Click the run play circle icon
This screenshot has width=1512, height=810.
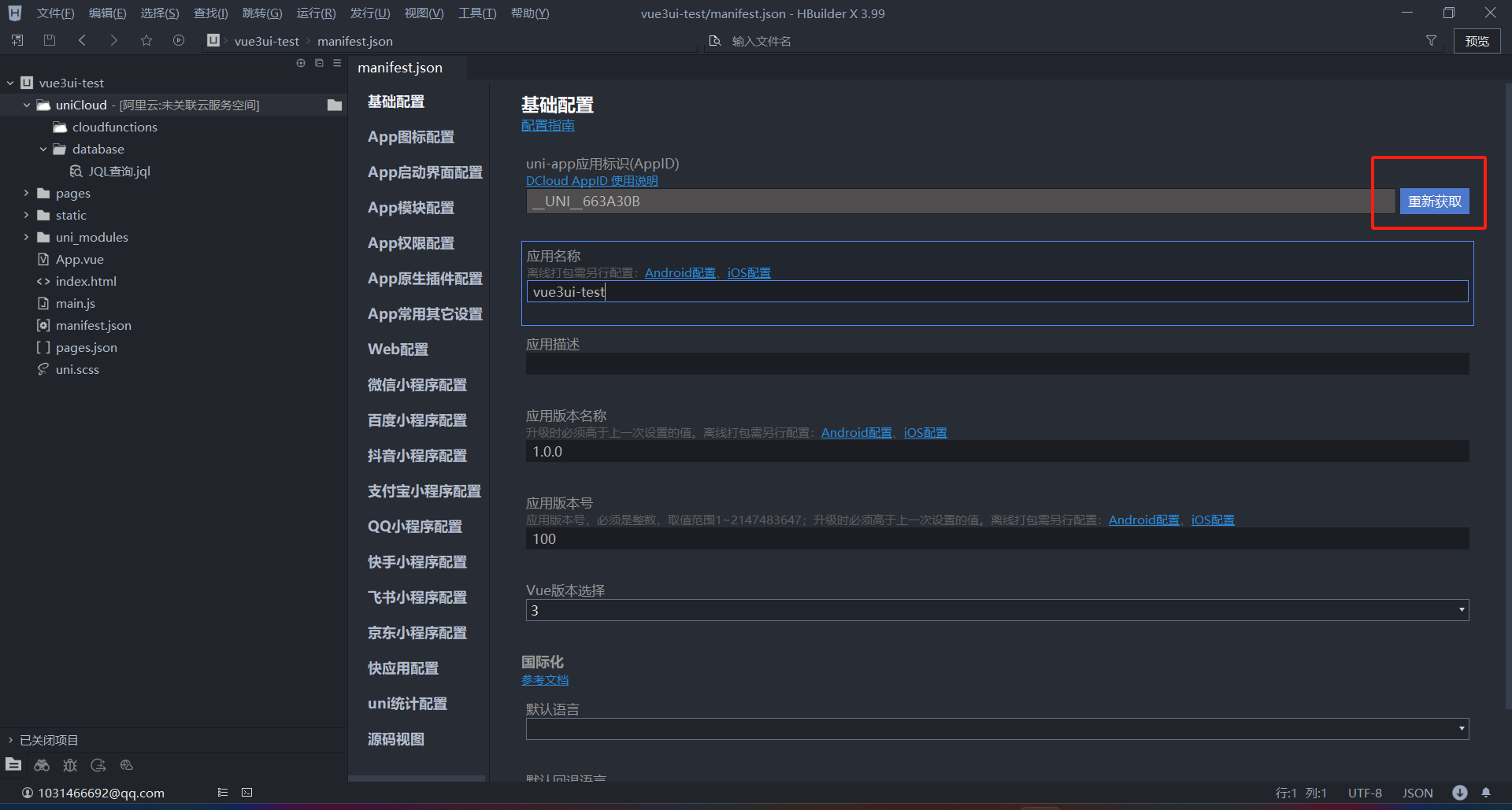coord(179,40)
